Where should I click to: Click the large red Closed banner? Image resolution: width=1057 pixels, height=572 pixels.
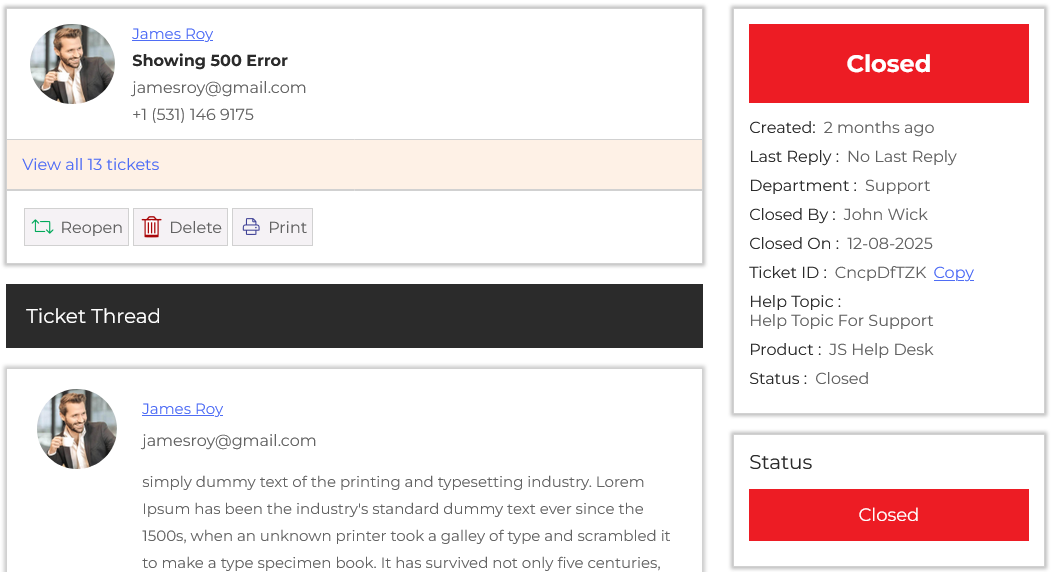888,64
